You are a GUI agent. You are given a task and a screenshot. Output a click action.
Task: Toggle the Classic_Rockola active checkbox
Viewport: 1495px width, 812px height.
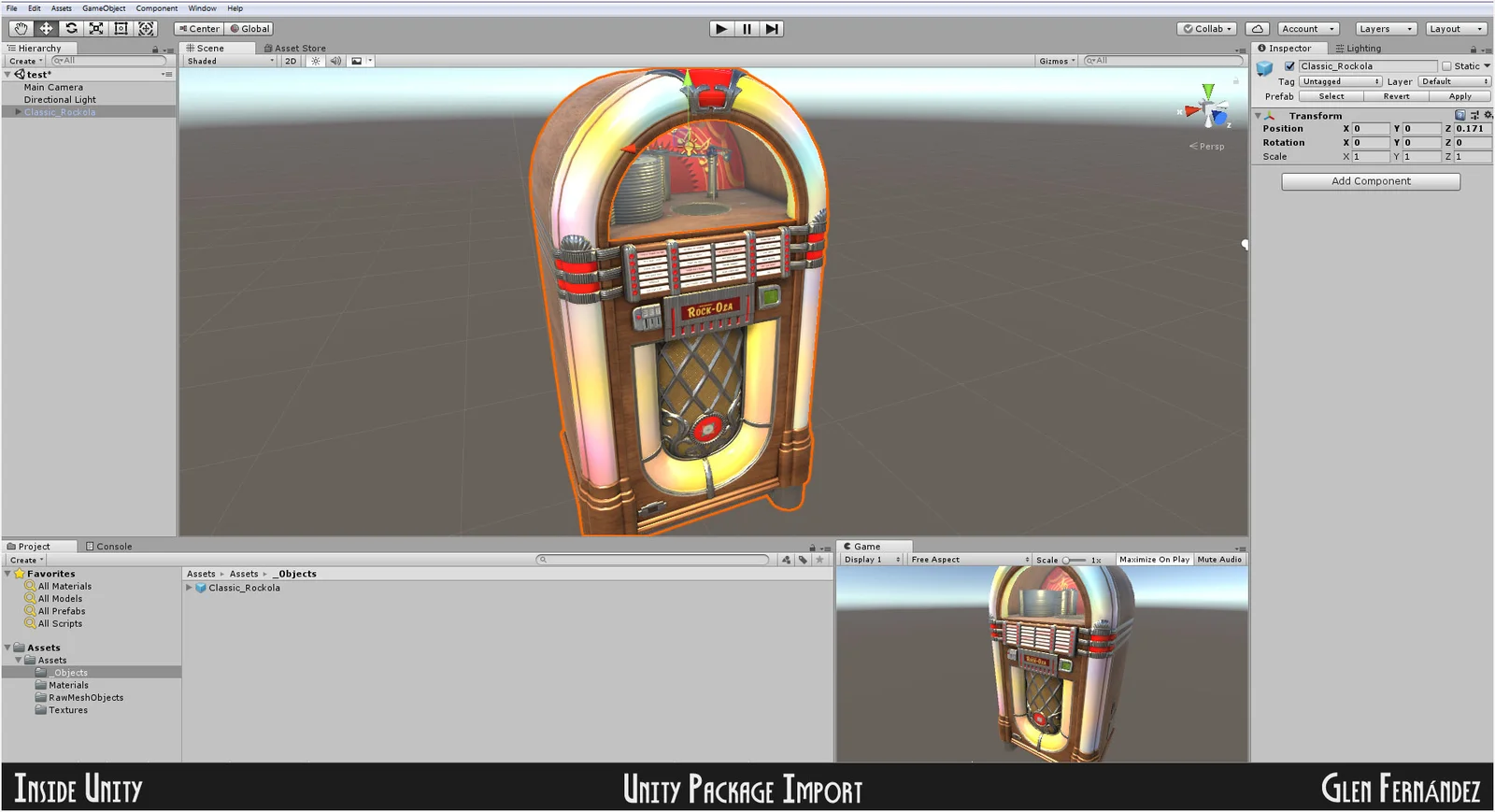(1289, 66)
